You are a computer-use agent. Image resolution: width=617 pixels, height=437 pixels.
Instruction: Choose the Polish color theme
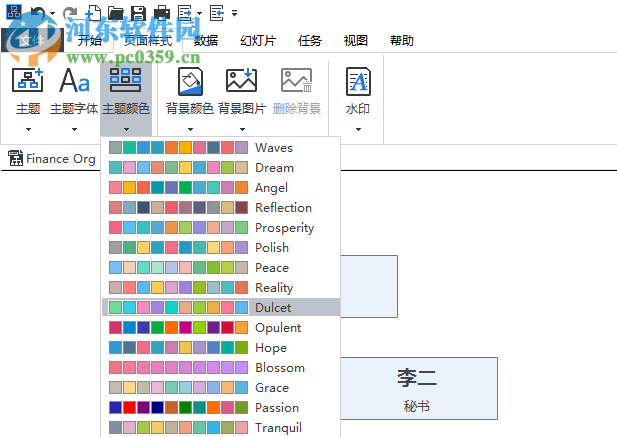point(221,247)
